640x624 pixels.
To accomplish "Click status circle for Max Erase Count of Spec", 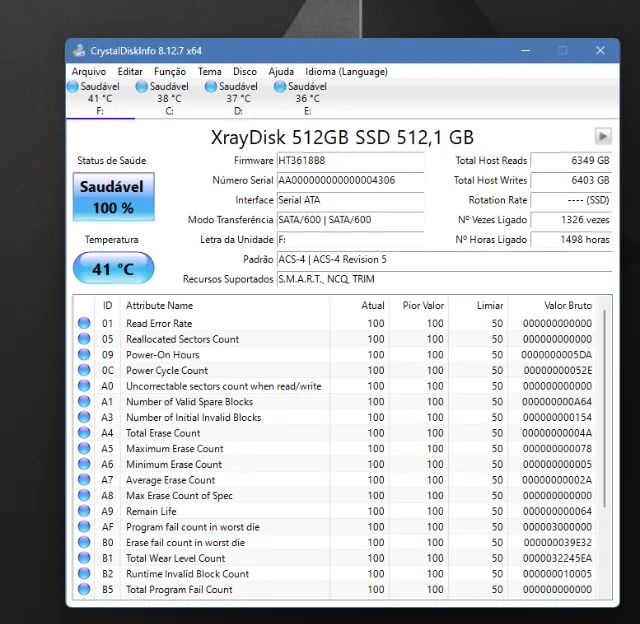I will click(84, 495).
